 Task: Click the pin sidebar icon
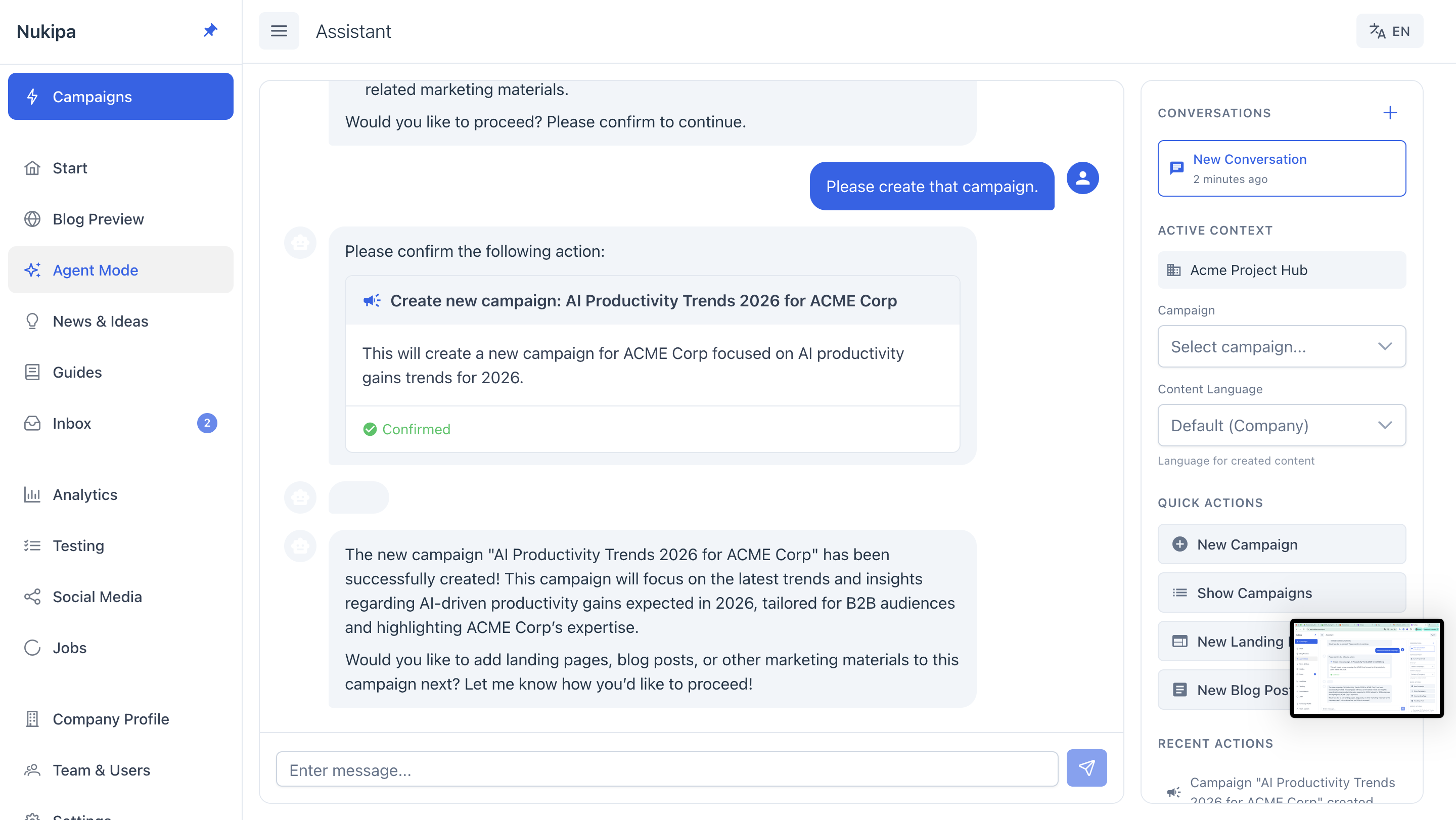(x=210, y=30)
